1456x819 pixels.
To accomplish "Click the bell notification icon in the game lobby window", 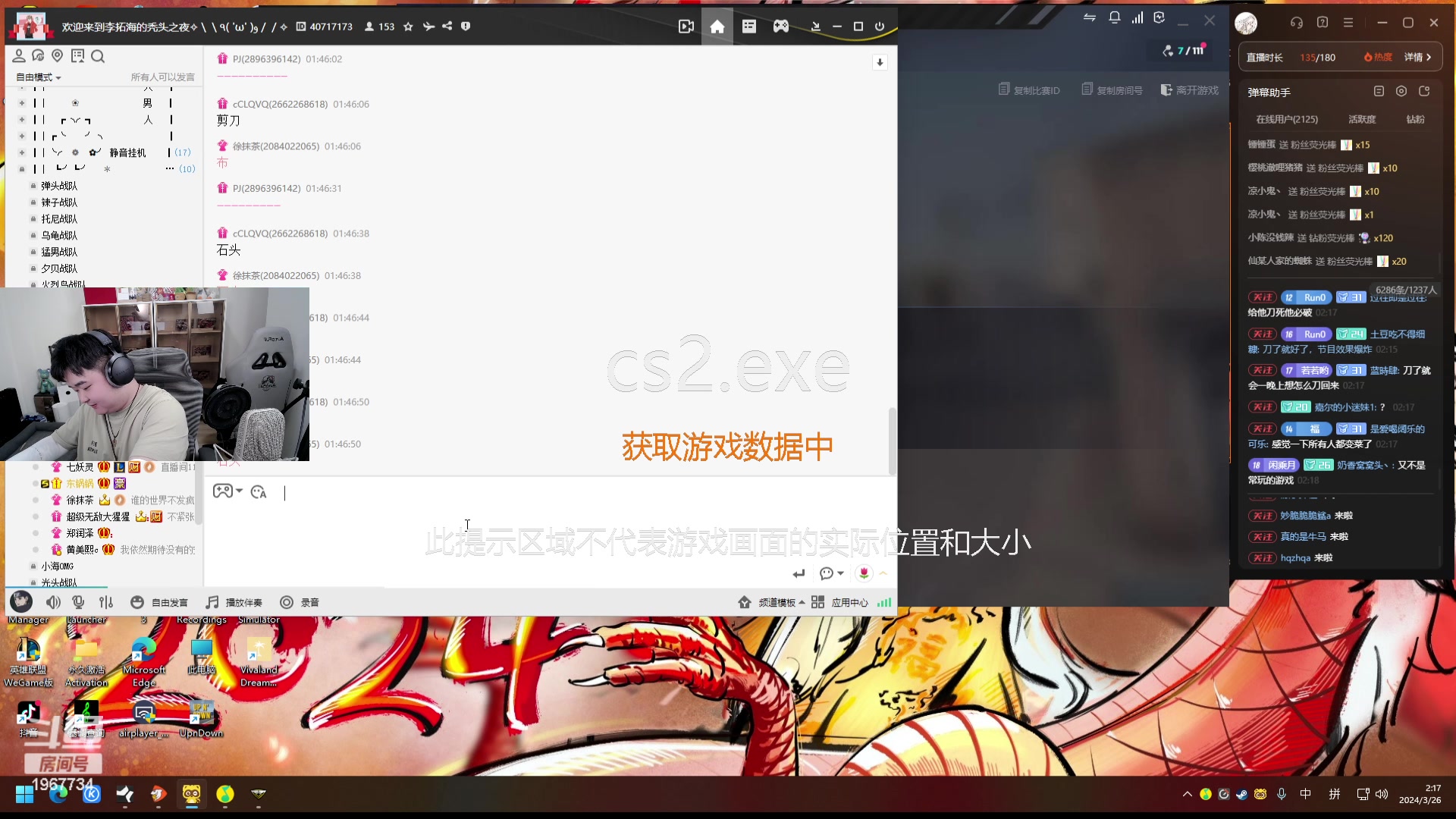I will pos(1114,17).
